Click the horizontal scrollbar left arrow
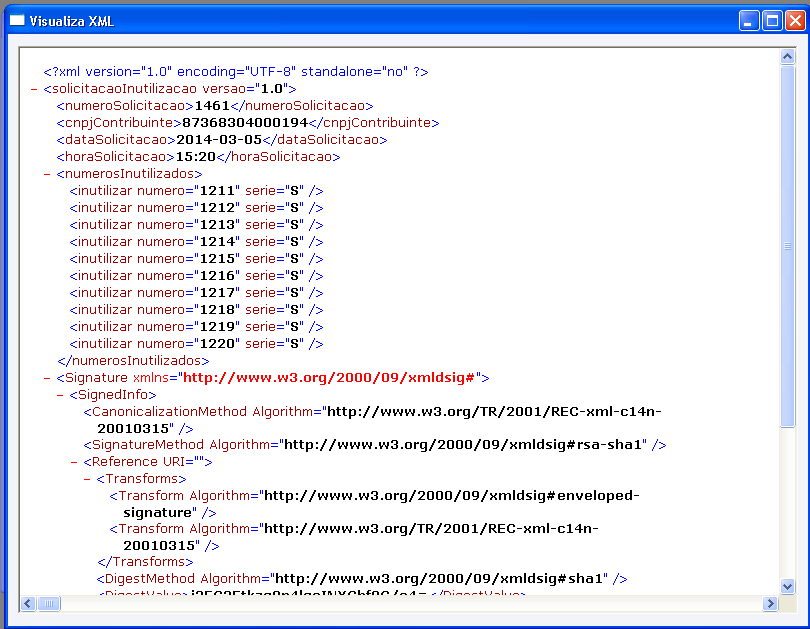Viewport: 810px width, 629px height. tap(28, 603)
